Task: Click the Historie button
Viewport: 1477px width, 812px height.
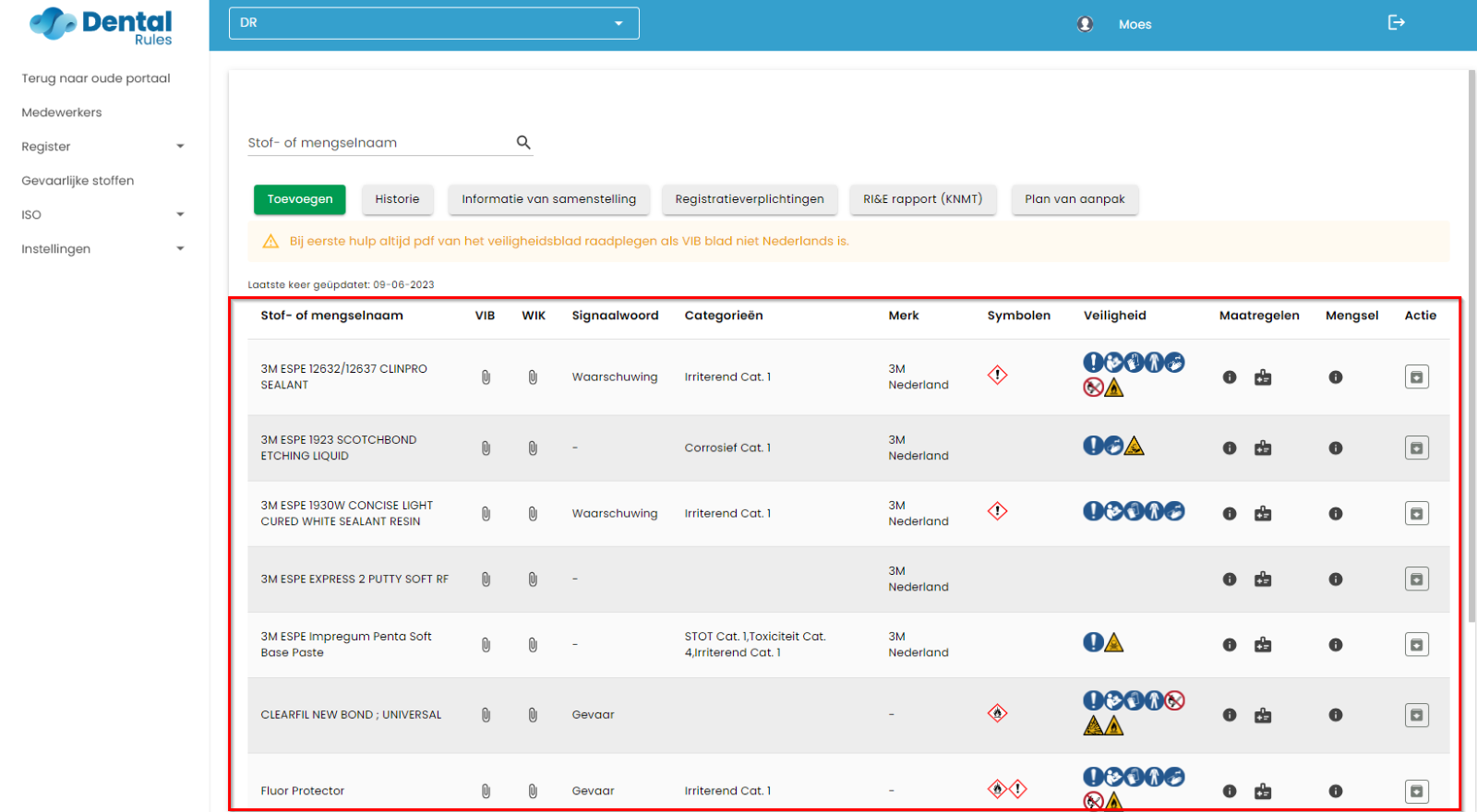Action: coord(397,199)
